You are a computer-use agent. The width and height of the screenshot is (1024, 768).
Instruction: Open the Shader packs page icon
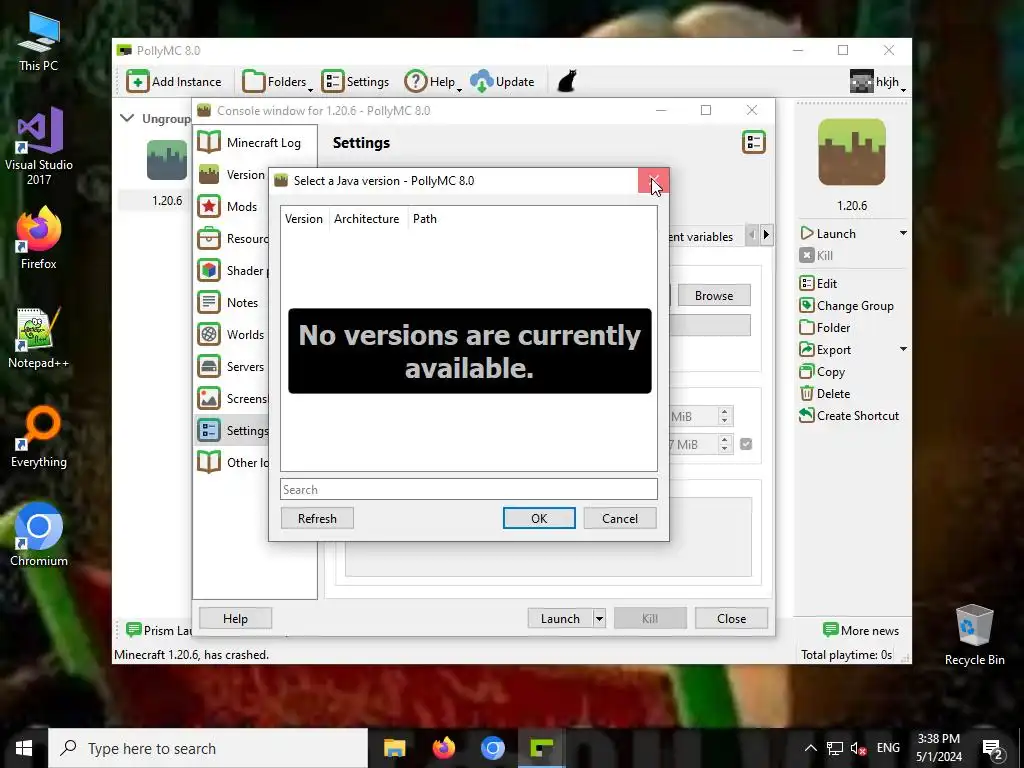(209, 270)
